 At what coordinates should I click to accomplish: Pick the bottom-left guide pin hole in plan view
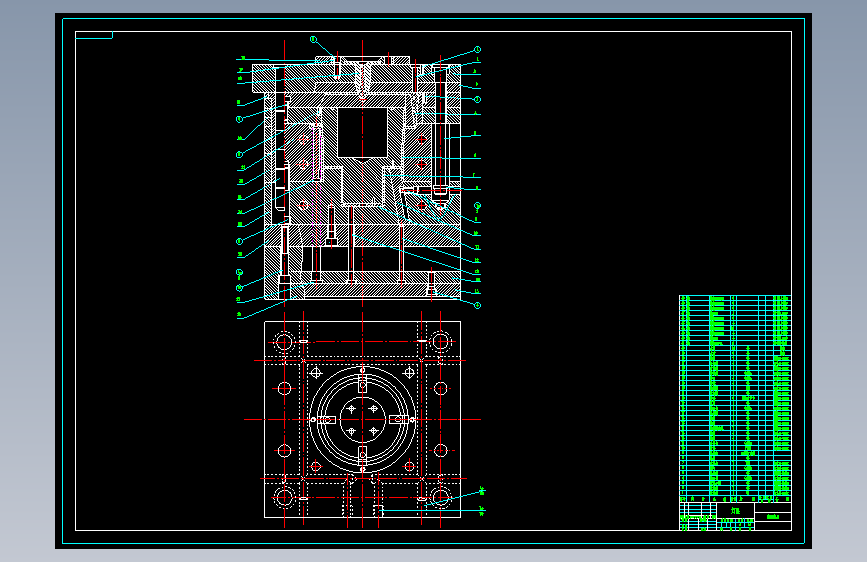click(284, 497)
